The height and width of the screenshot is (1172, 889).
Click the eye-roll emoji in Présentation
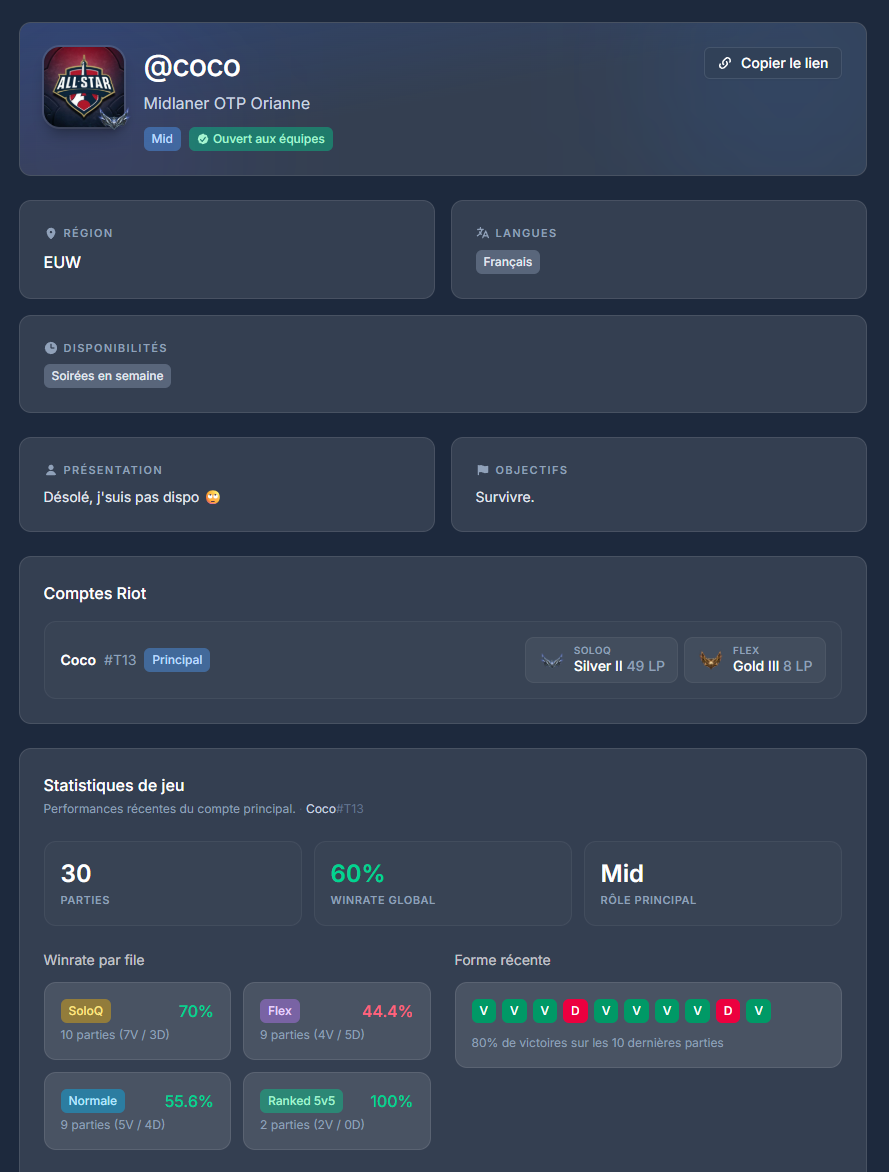pos(213,497)
